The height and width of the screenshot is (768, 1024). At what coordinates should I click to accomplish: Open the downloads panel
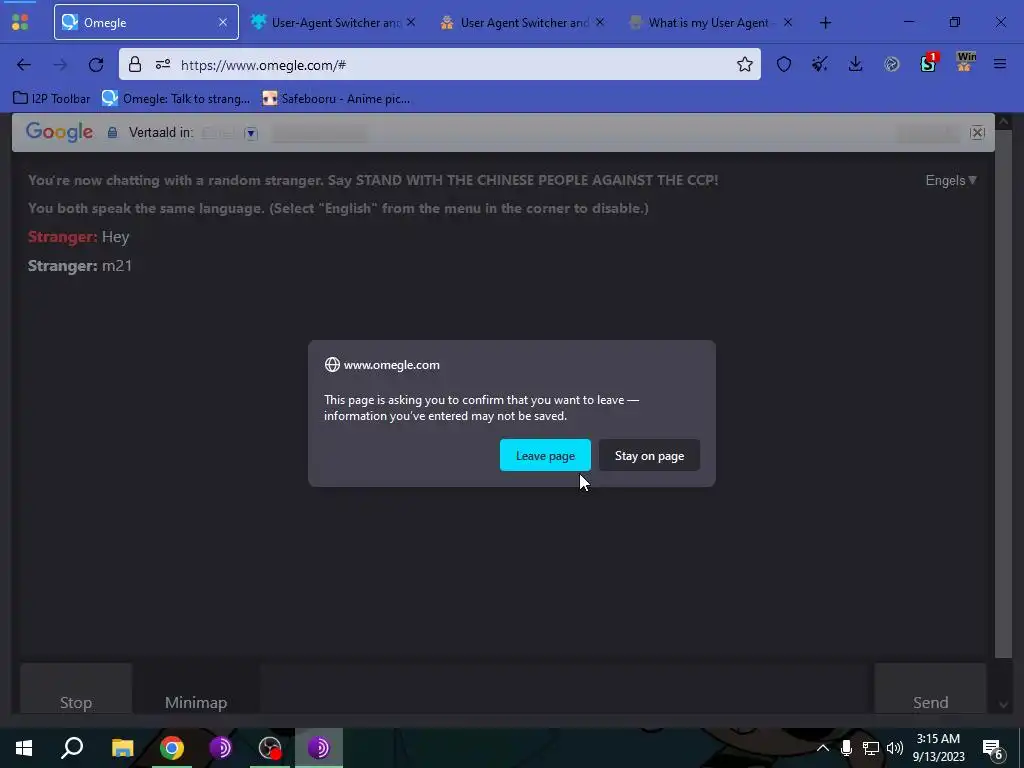(x=856, y=64)
